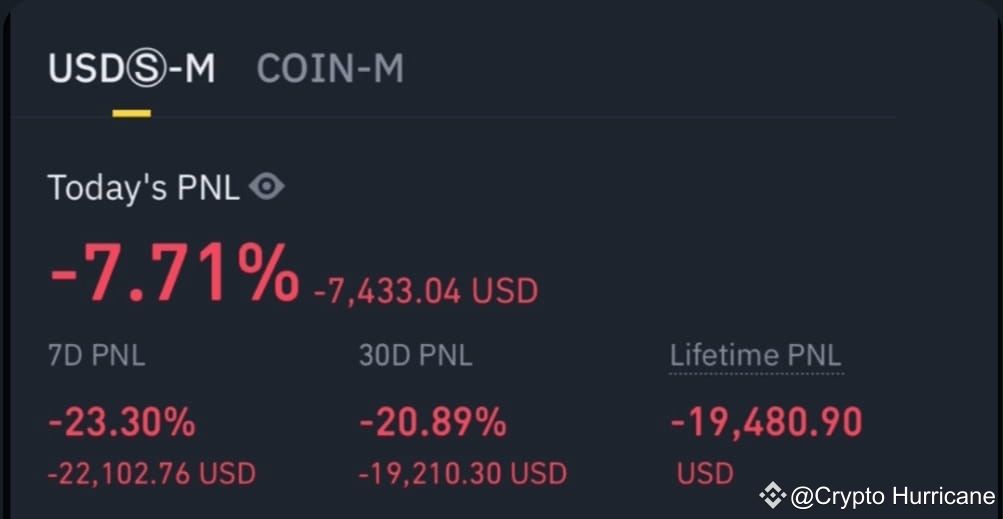Select the USDⓈ-M tab

pos(132,68)
